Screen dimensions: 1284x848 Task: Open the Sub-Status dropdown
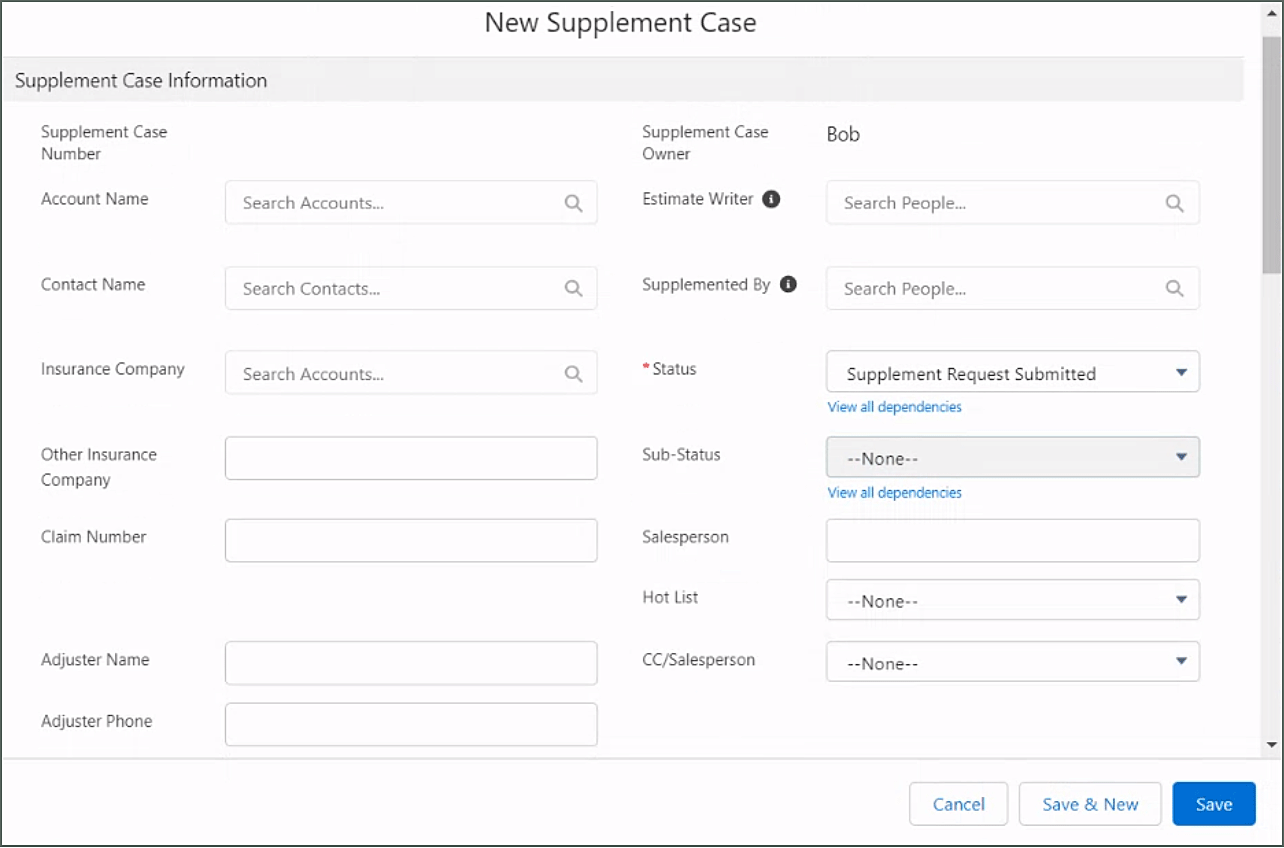1012,458
